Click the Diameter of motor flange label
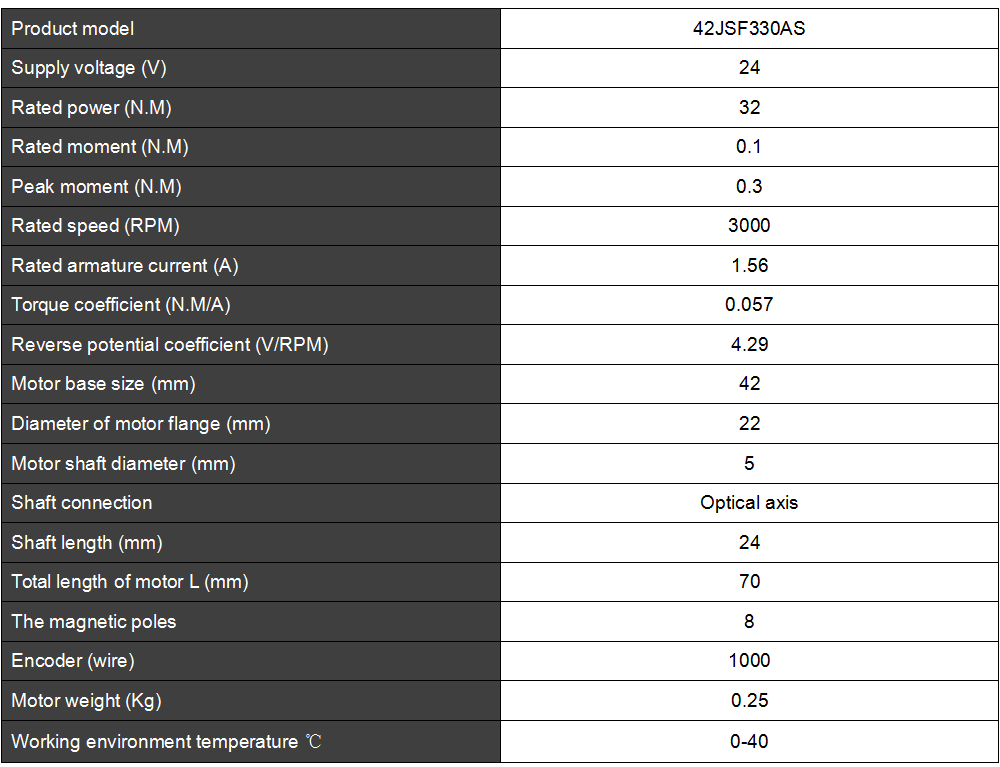The image size is (1000, 767). click(x=141, y=423)
